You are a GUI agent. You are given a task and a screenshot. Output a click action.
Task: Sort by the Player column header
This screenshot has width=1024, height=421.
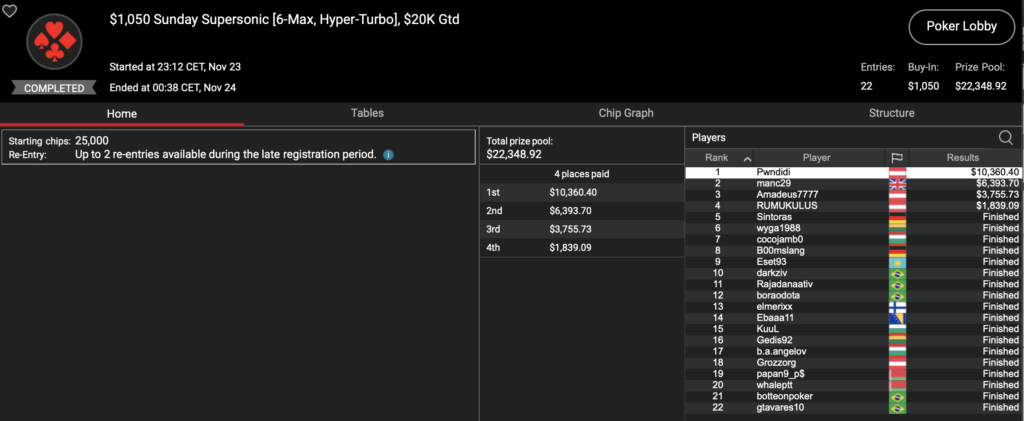point(816,158)
